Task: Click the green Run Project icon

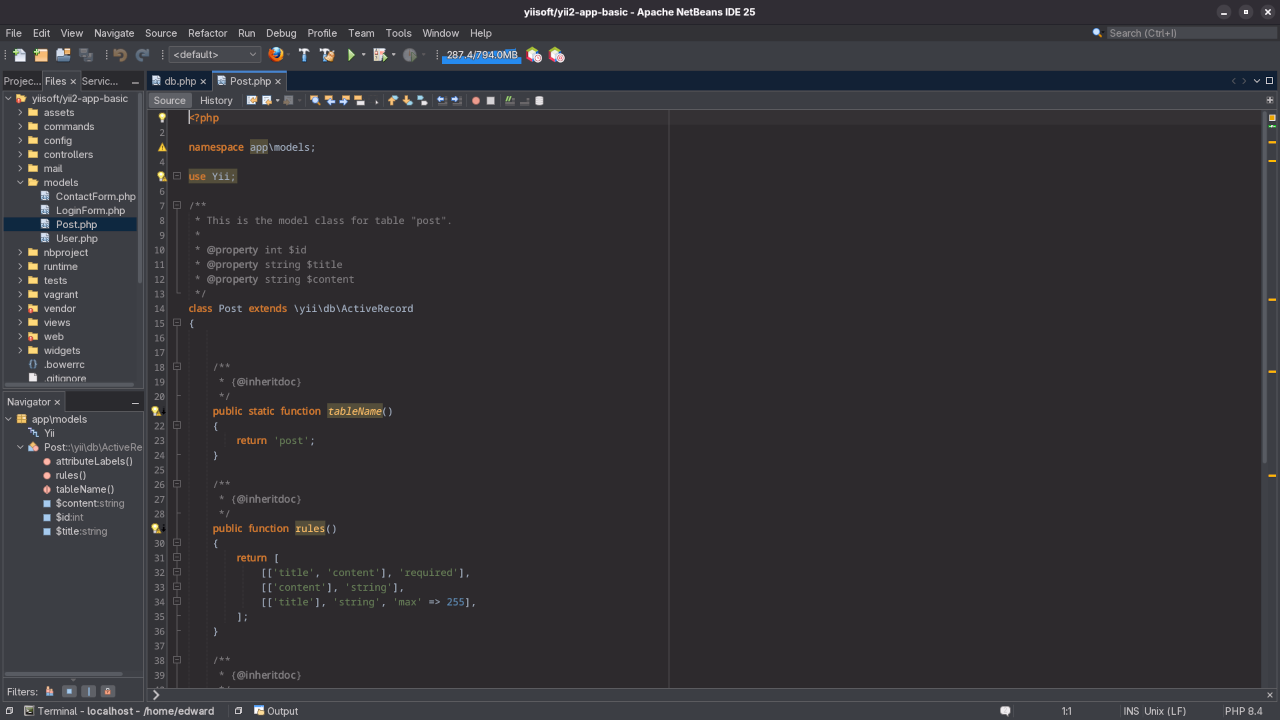Action: click(x=351, y=55)
